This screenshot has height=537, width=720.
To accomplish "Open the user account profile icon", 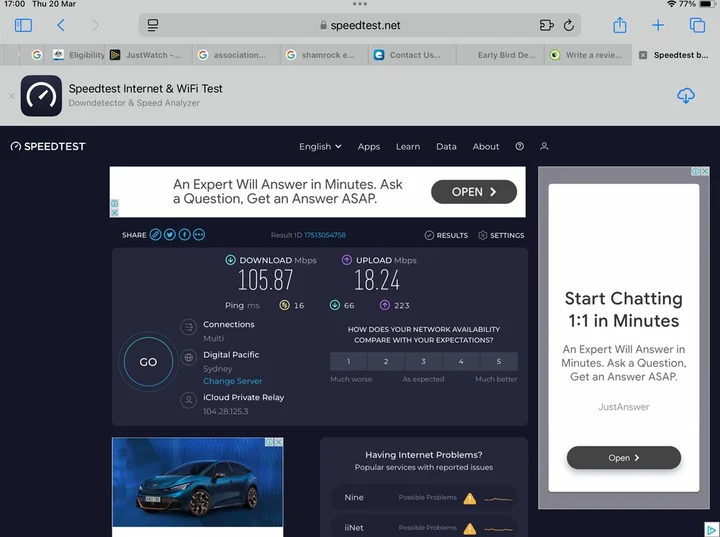I will (x=544, y=146).
